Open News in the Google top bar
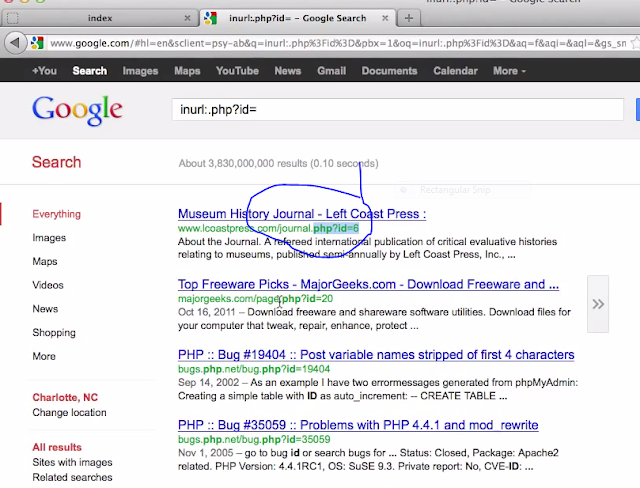Image resolution: width=640 pixels, height=488 pixels. (x=288, y=71)
